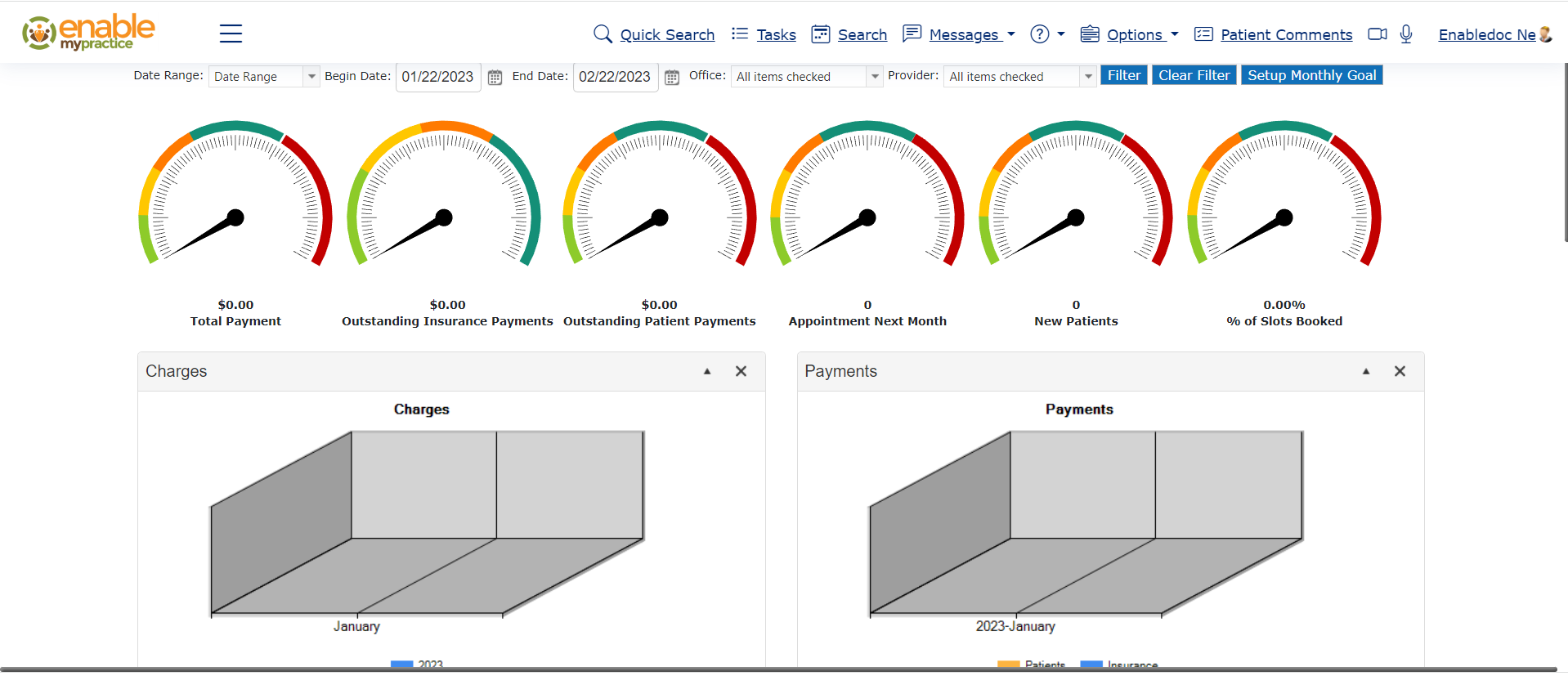Screen dimensions: 1568x676
Task: Click the Outstanding Insurance Payments gauge
Action: click(x=444, y=194)
